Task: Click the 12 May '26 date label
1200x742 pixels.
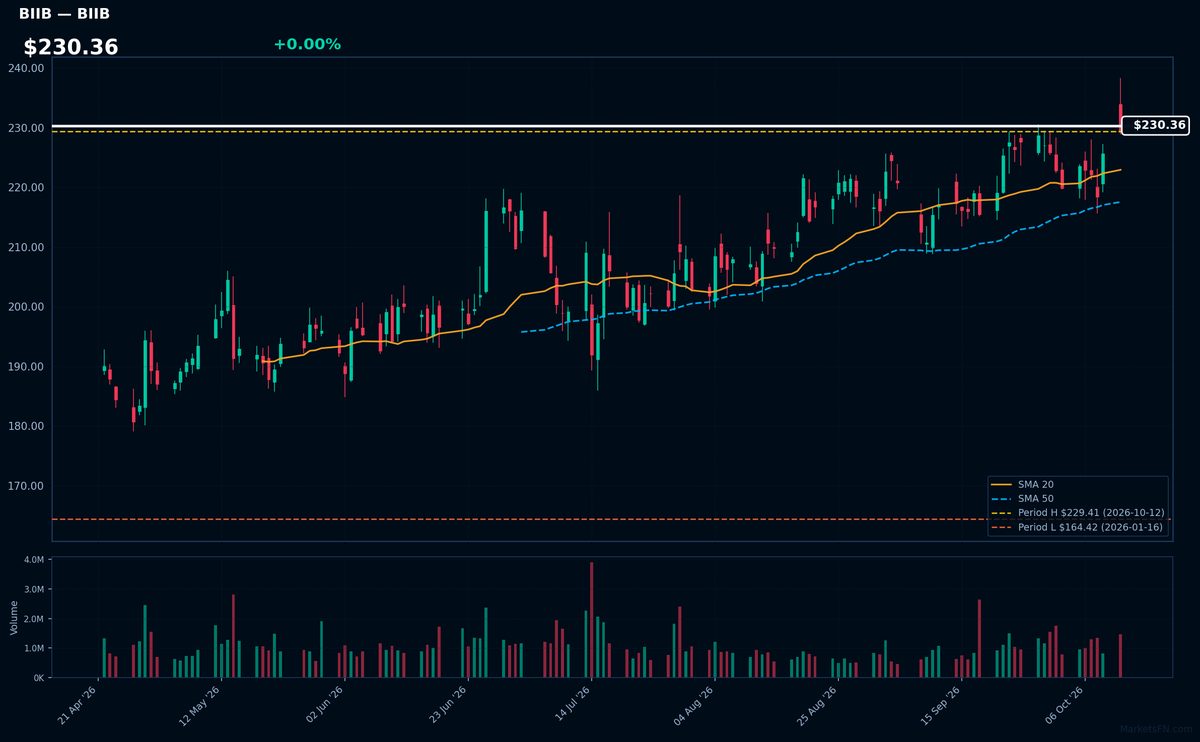Action: [197, 706]
